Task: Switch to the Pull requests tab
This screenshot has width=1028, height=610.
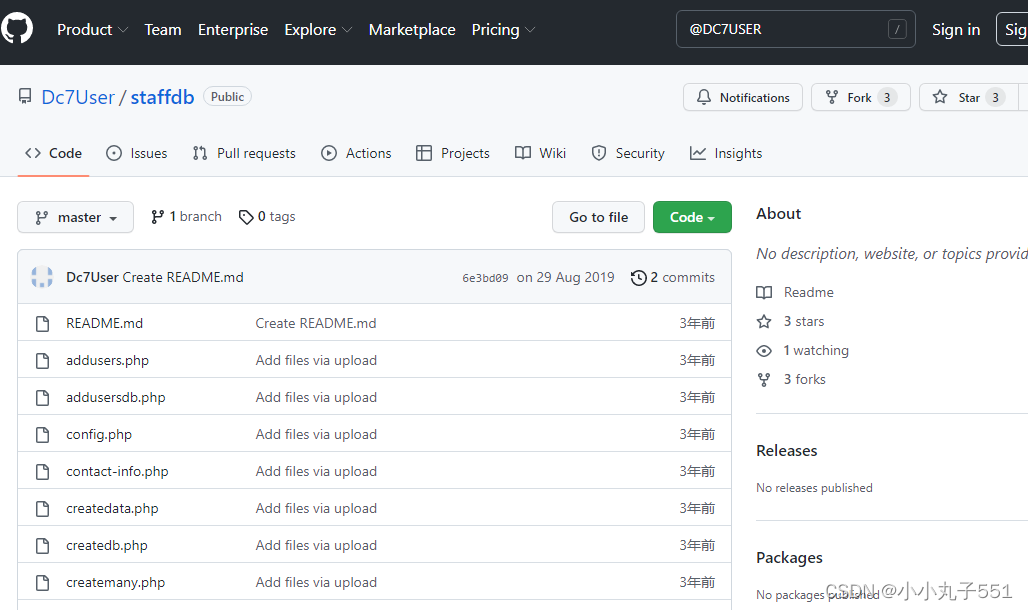Action: 244,153
